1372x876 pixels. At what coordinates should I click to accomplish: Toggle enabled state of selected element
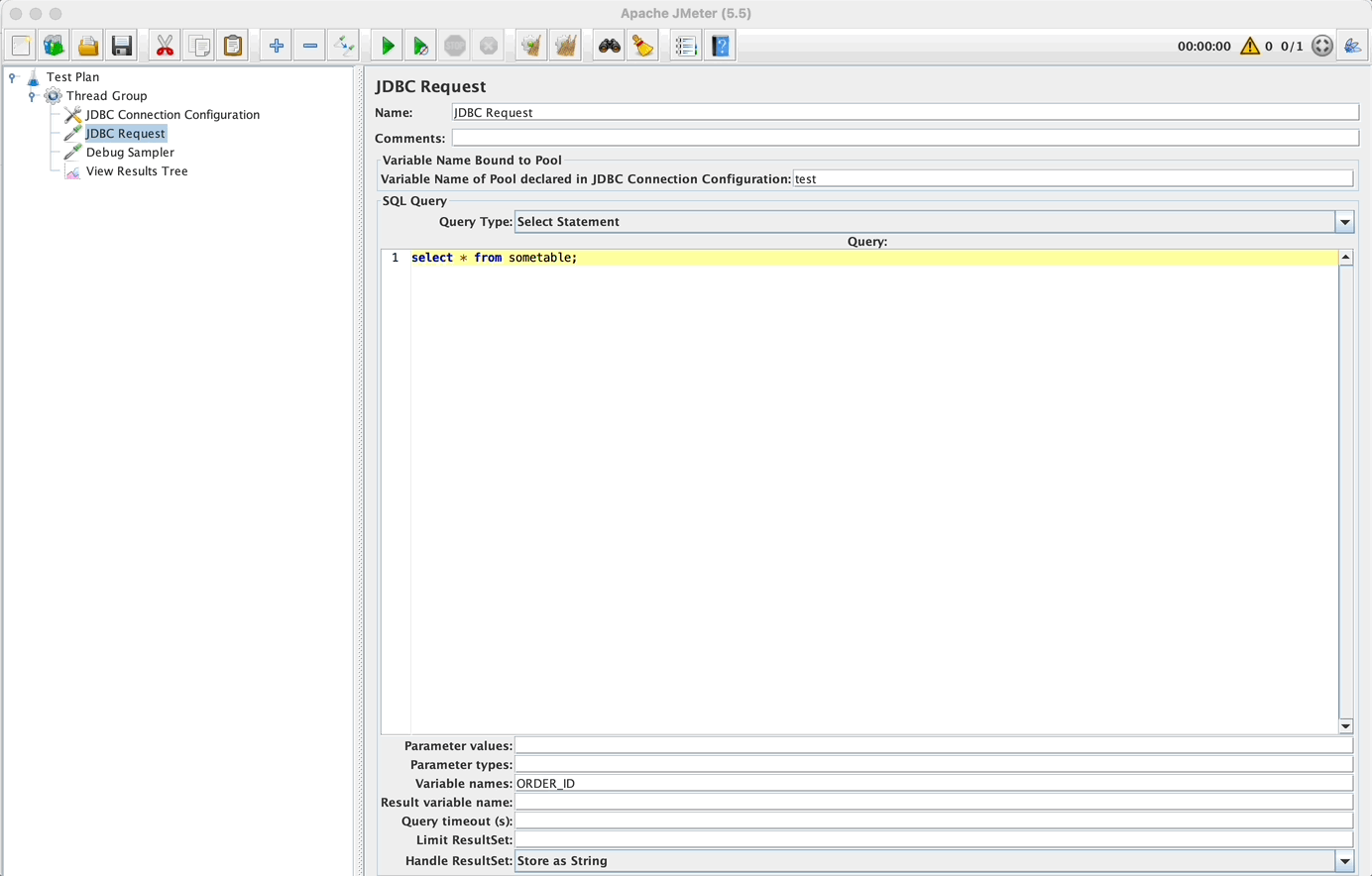pyautogui.click(x=343, y=45)
